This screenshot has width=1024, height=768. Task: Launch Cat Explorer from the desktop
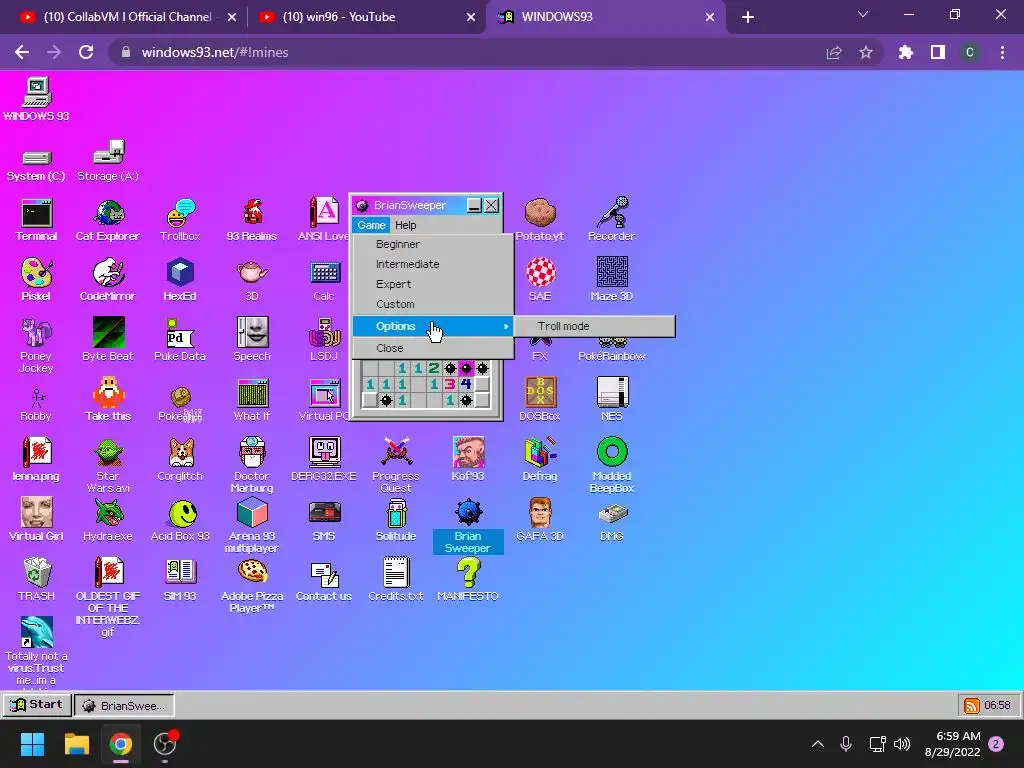coord(108,219)
